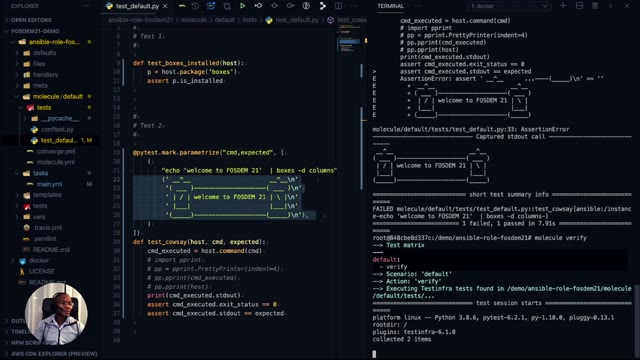Open conftest.py in the explorer

coord(57,129)
